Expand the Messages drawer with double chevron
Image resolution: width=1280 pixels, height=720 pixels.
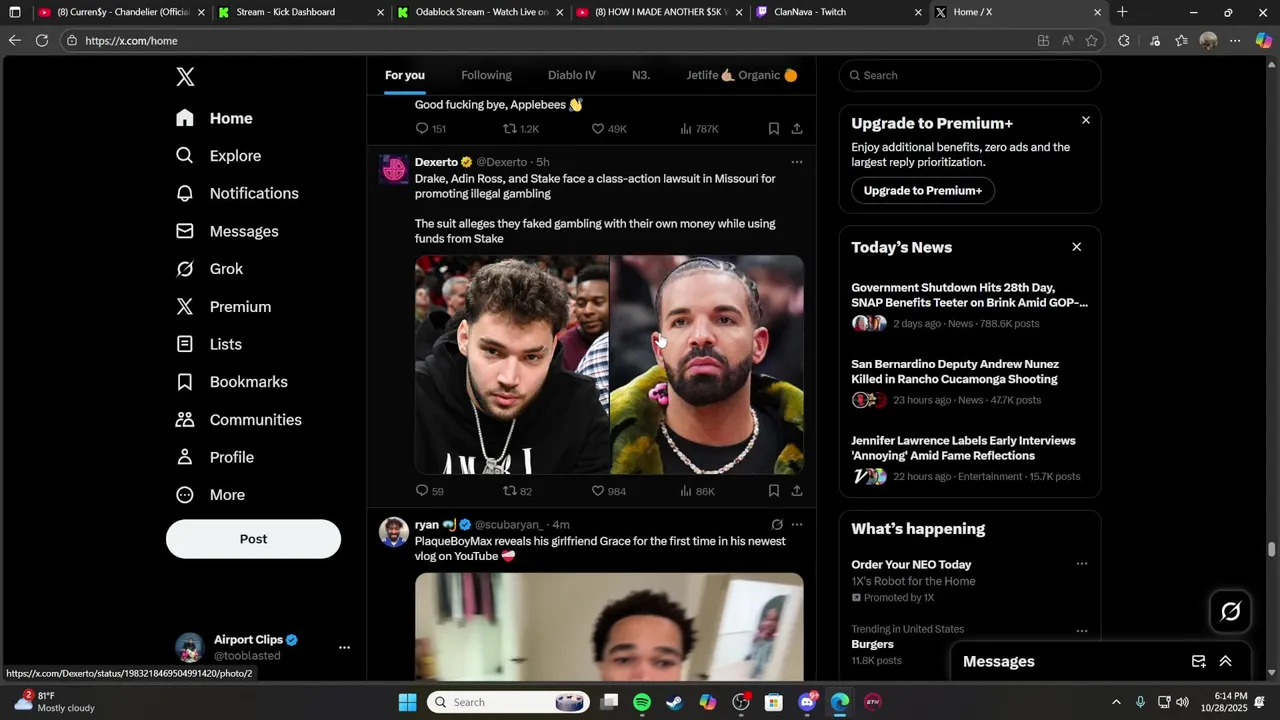pos(1225,661)
